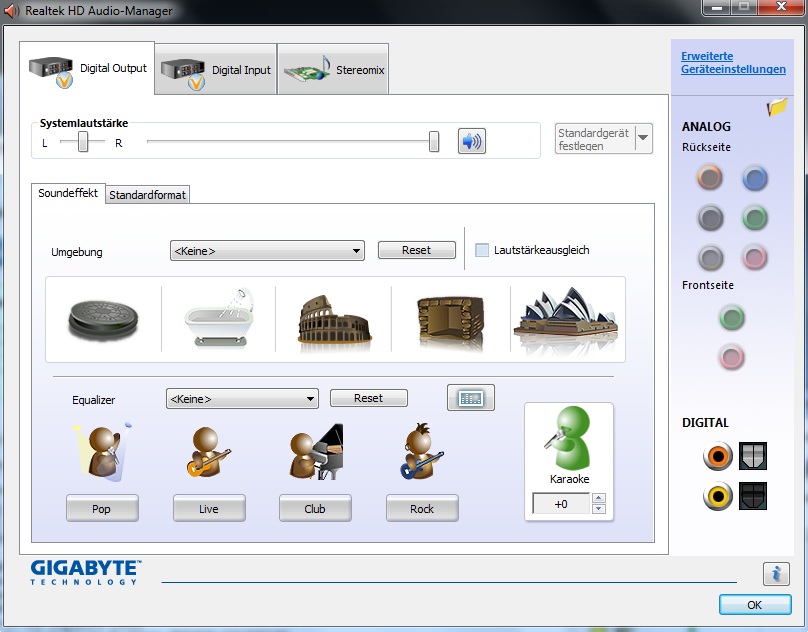Click the upper optical digital port
Viewport: 808px width, 632px height.
coord(753,456)
